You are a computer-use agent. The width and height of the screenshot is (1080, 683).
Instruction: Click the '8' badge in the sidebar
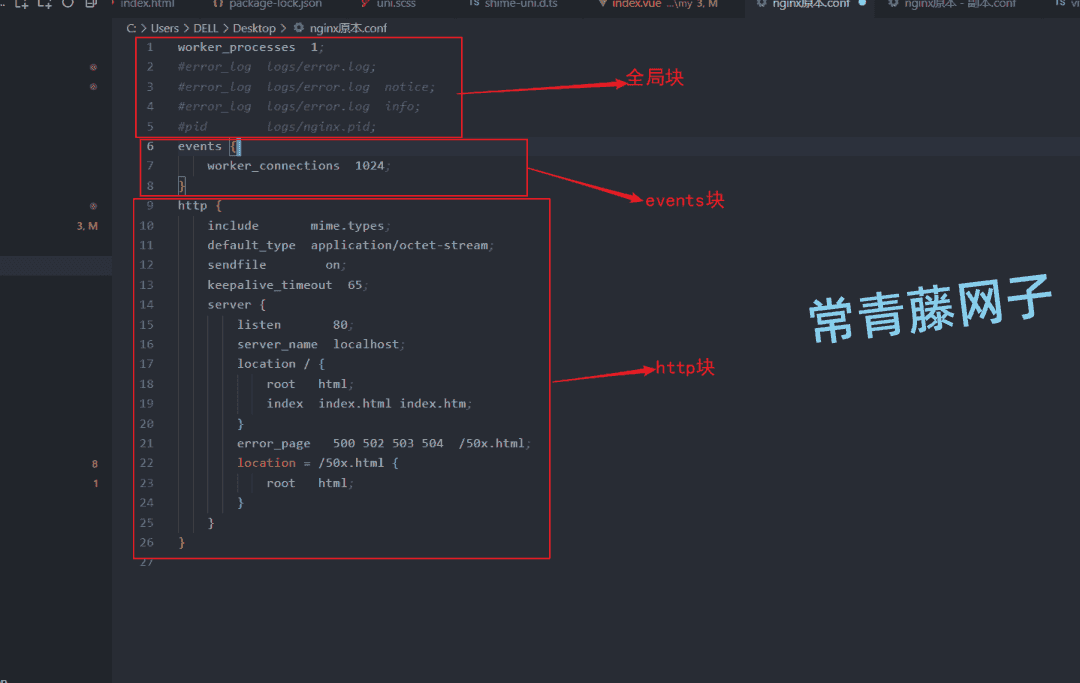coord(95,464)
